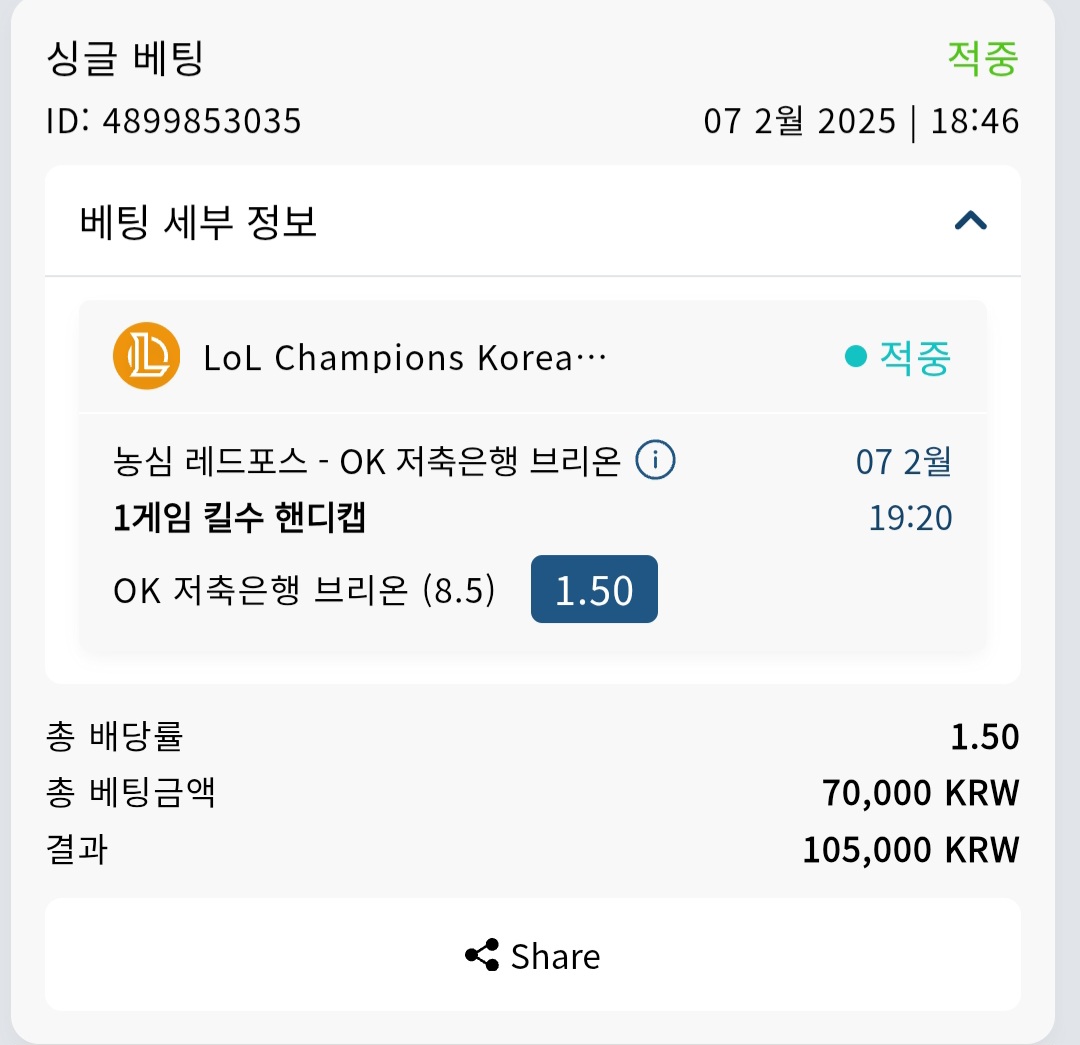Click the League of Legends orange logo icon

[x=147, y=356]
